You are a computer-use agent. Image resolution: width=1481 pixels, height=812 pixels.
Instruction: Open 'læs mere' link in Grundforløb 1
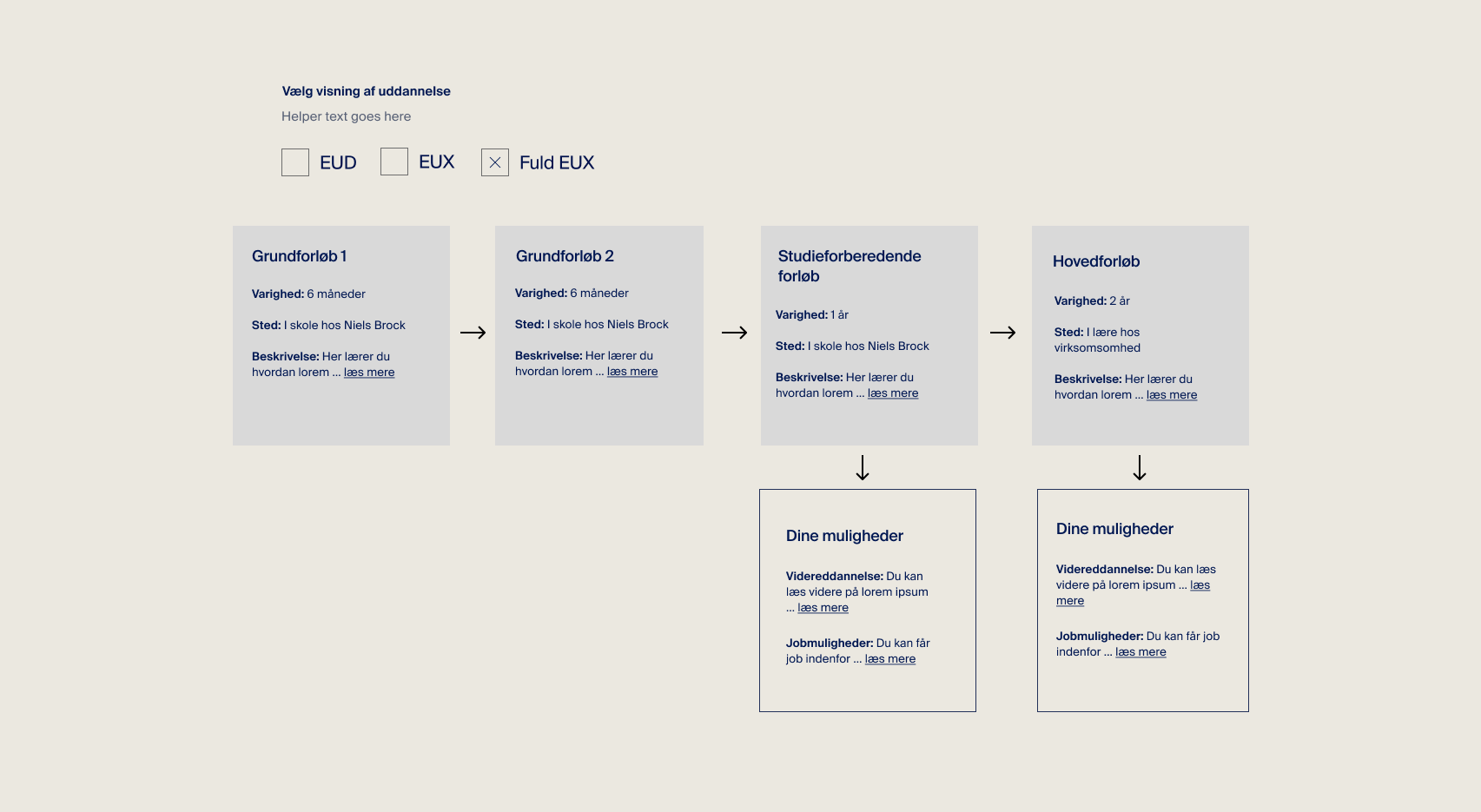click(x=369, y=373)
